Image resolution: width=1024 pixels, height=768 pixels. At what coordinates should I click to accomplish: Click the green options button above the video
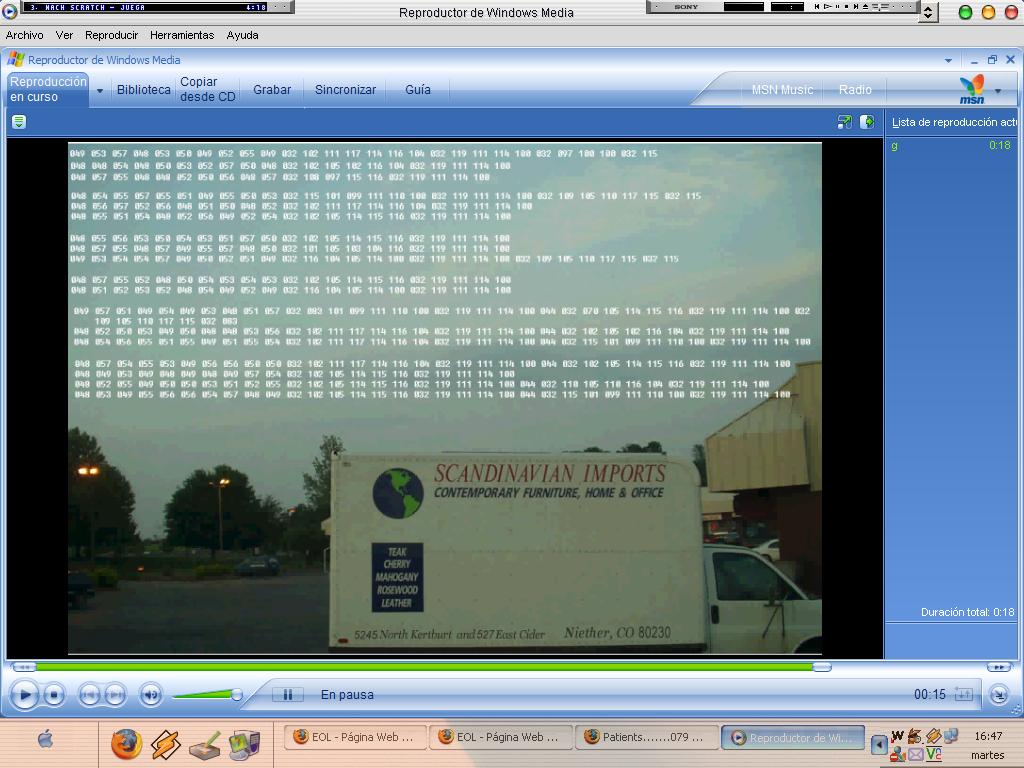(19, 121)
